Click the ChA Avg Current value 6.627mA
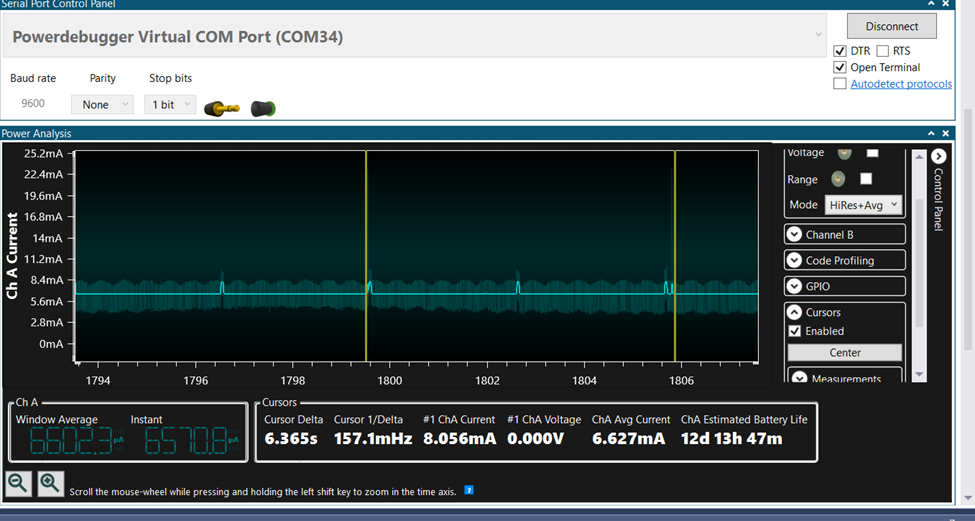This screenshot has width=975, height=521. (x=629, y=439)
